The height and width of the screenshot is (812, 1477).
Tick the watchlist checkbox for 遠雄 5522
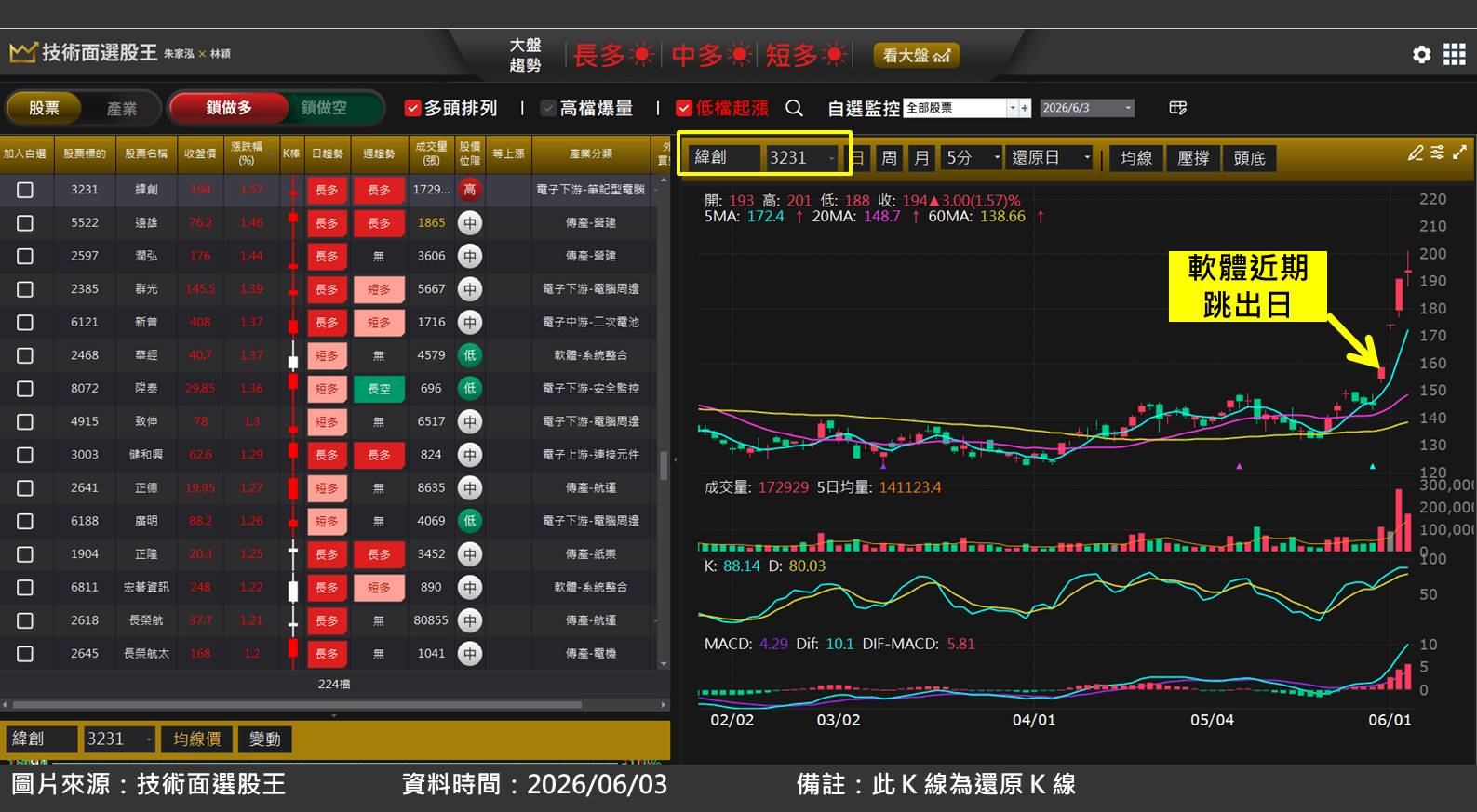[x=25, y=223]
